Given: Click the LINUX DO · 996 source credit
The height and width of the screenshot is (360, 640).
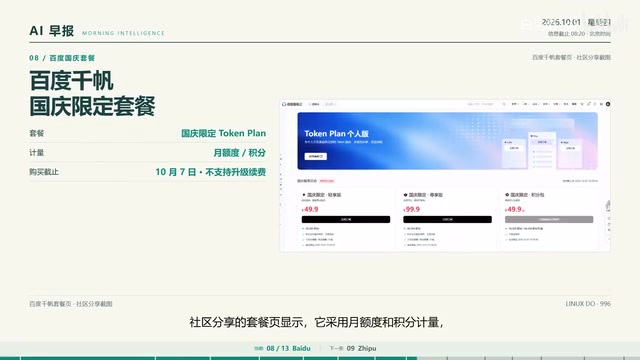Looking at the screenshot, I should pyautogui.click(x=588, y=304).
